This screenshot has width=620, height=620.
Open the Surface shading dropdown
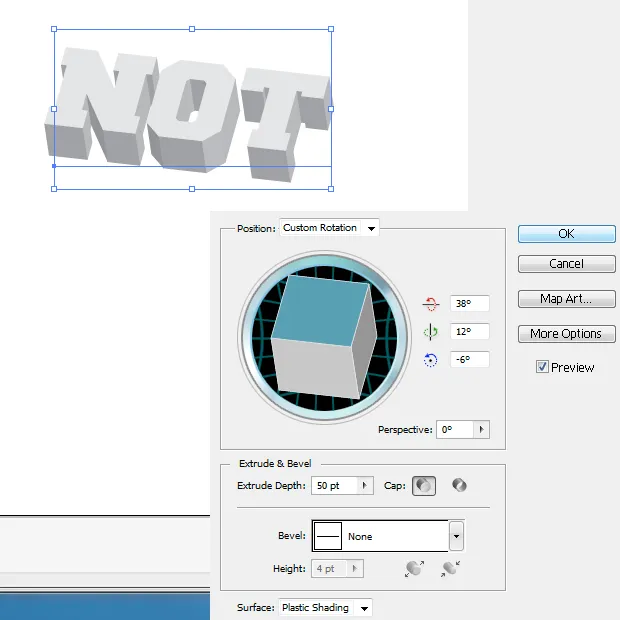click(364, 608)
